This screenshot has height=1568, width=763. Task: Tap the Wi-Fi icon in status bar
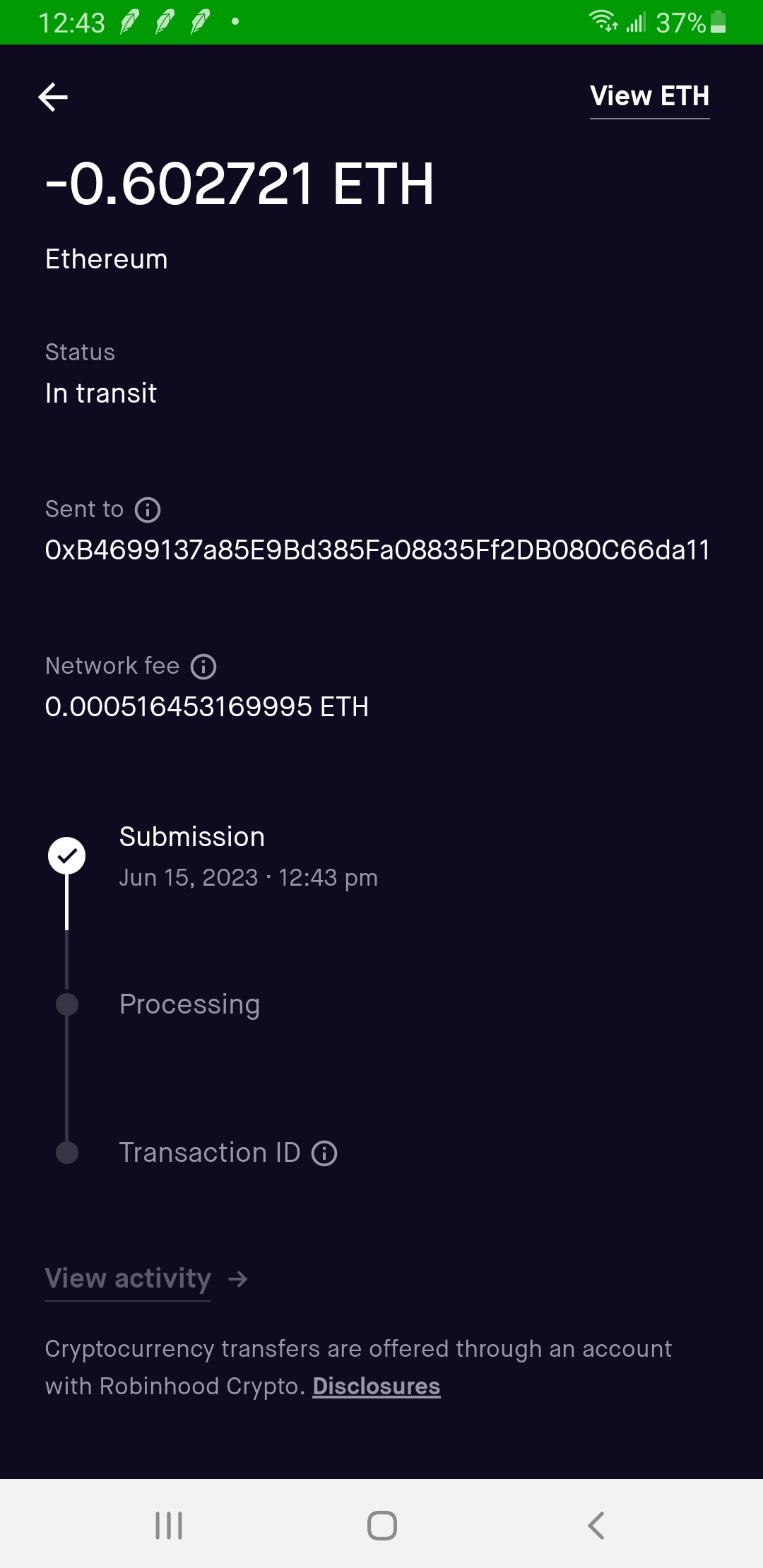click(603, 21)
